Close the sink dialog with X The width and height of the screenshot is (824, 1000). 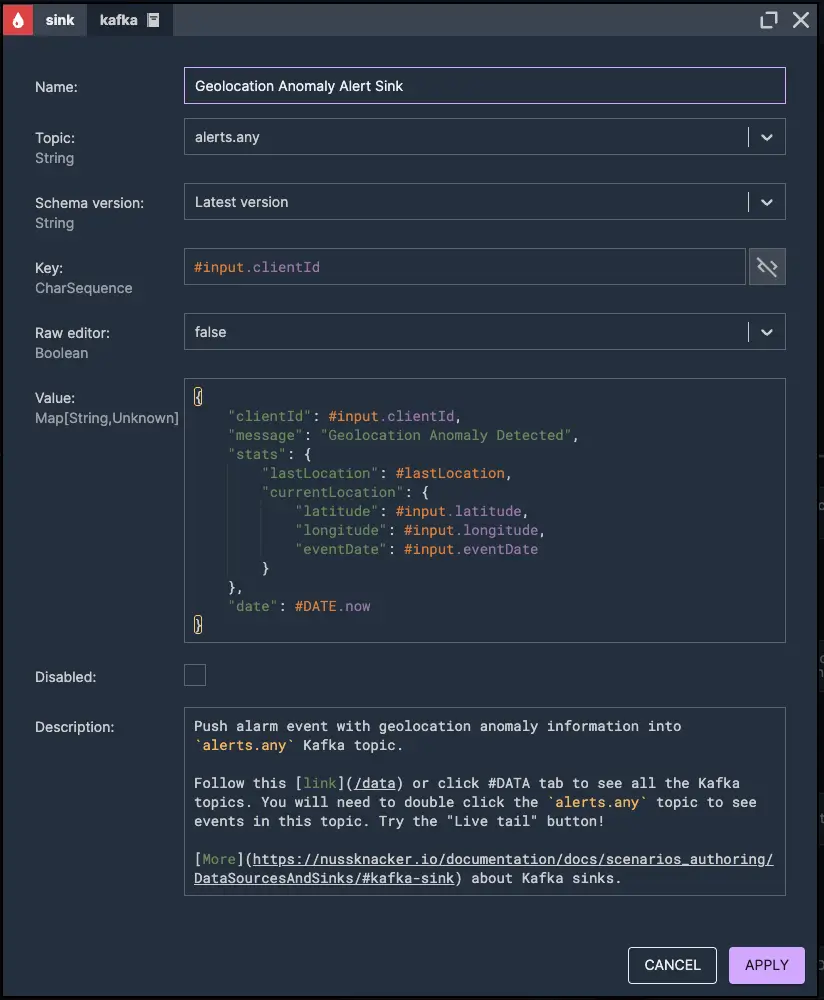[x=801, y=20]
